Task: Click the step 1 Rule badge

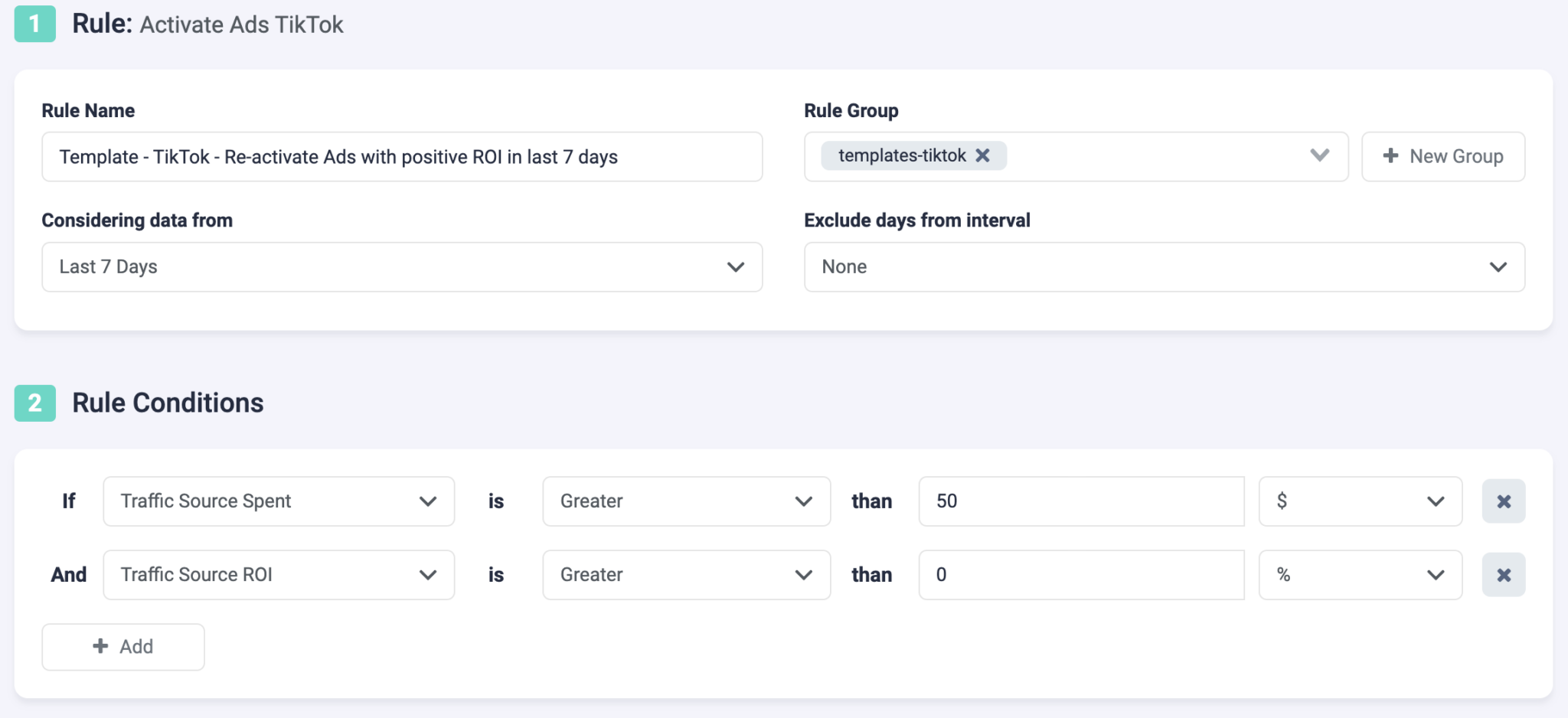Action: (x=34, y=24)
